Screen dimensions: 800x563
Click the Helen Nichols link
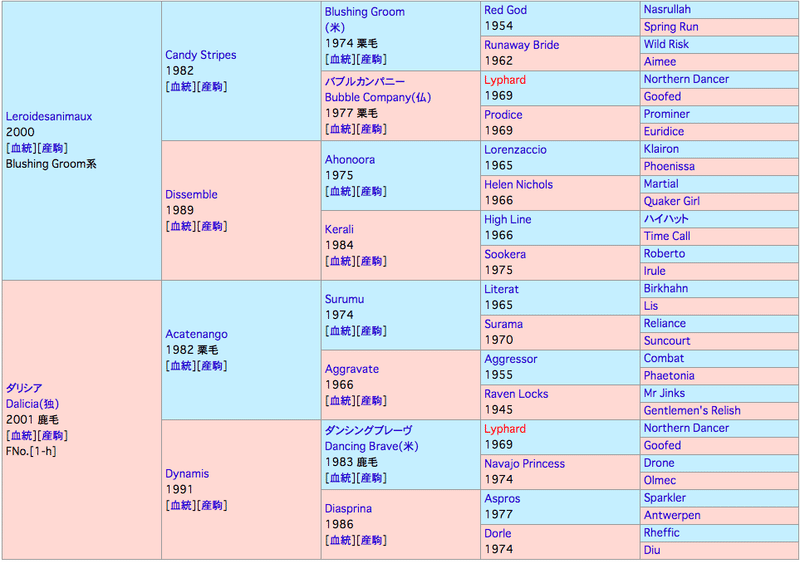pos(518,184)
